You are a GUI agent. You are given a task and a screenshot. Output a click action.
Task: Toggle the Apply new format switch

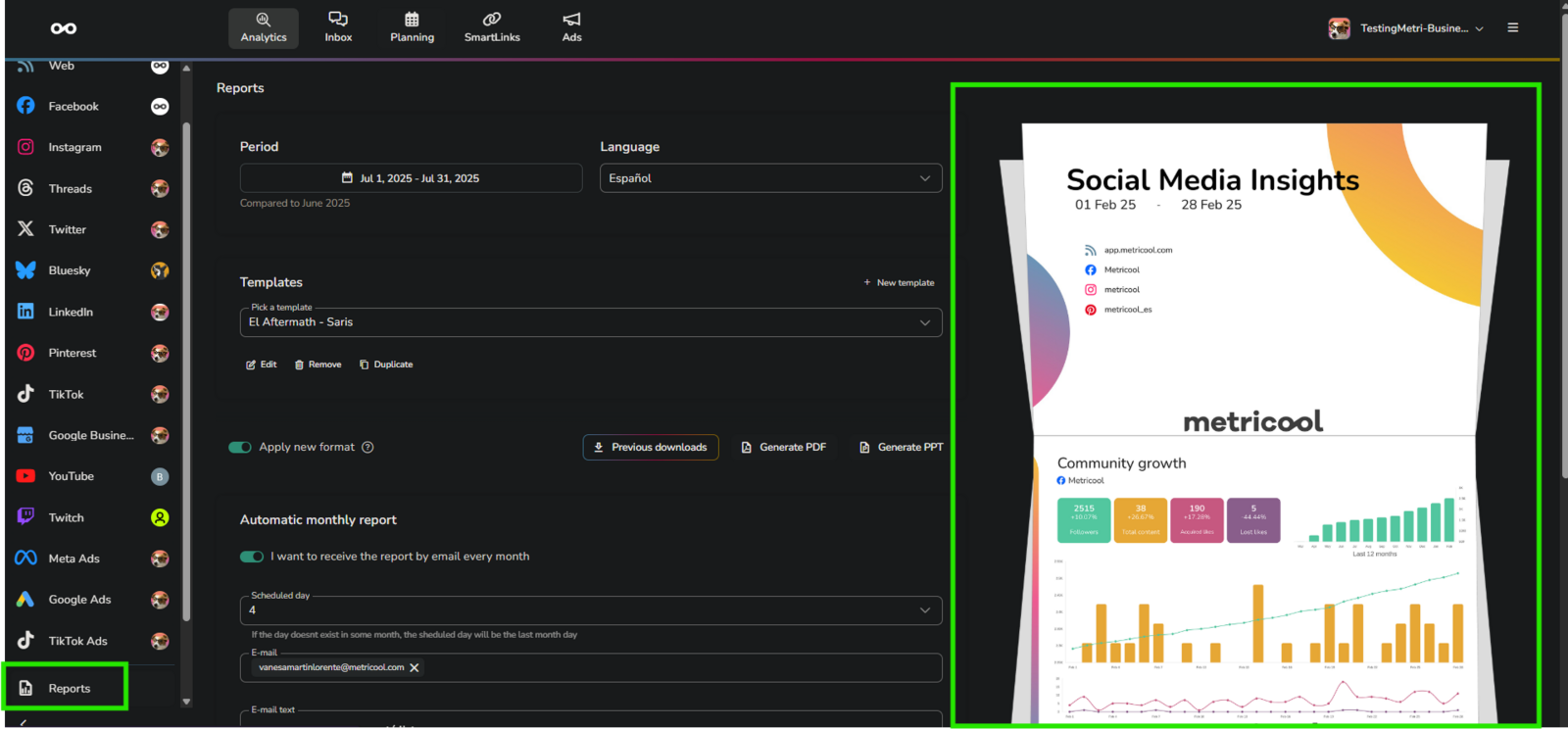240,447
